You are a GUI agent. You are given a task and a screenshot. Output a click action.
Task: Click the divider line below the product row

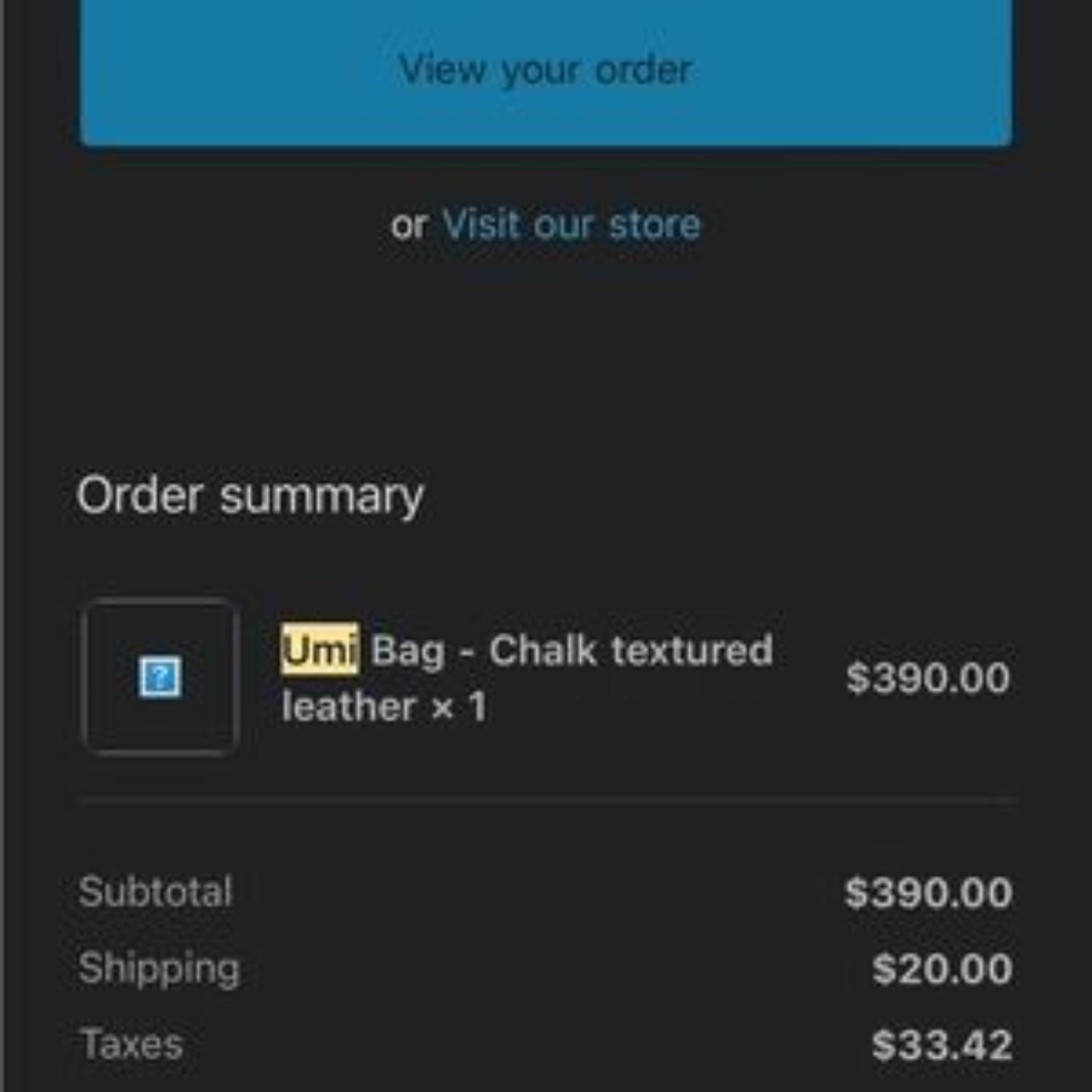(x=546, y=801)
